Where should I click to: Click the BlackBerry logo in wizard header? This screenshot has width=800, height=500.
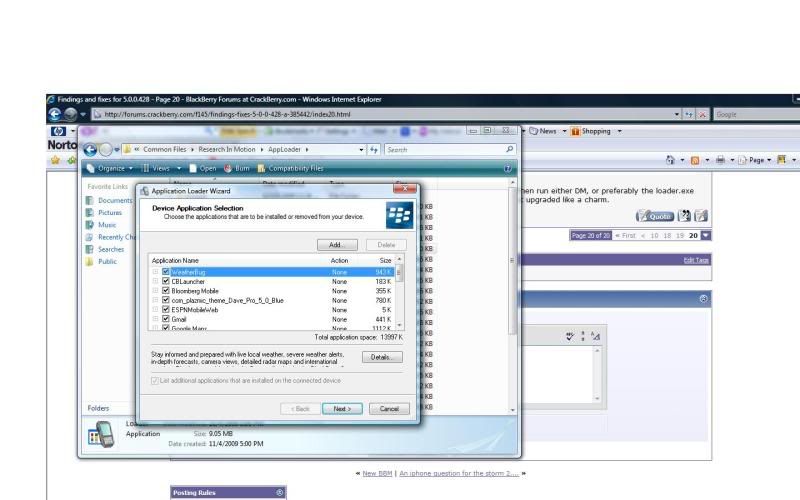click(x=399, y=215)
